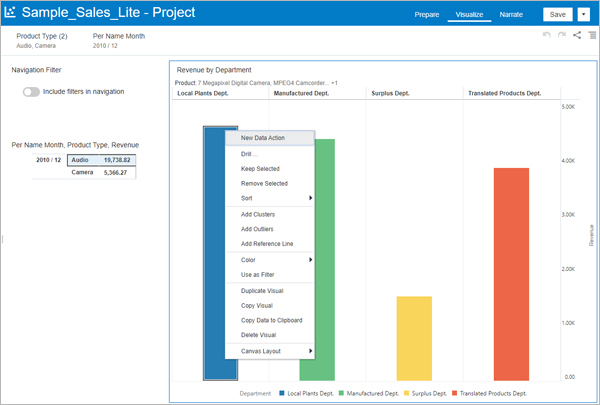Select the yellow Surplus Dept. bar
Image resolution: width=600 pixels, height=405 pixels.
pos(414,338)
